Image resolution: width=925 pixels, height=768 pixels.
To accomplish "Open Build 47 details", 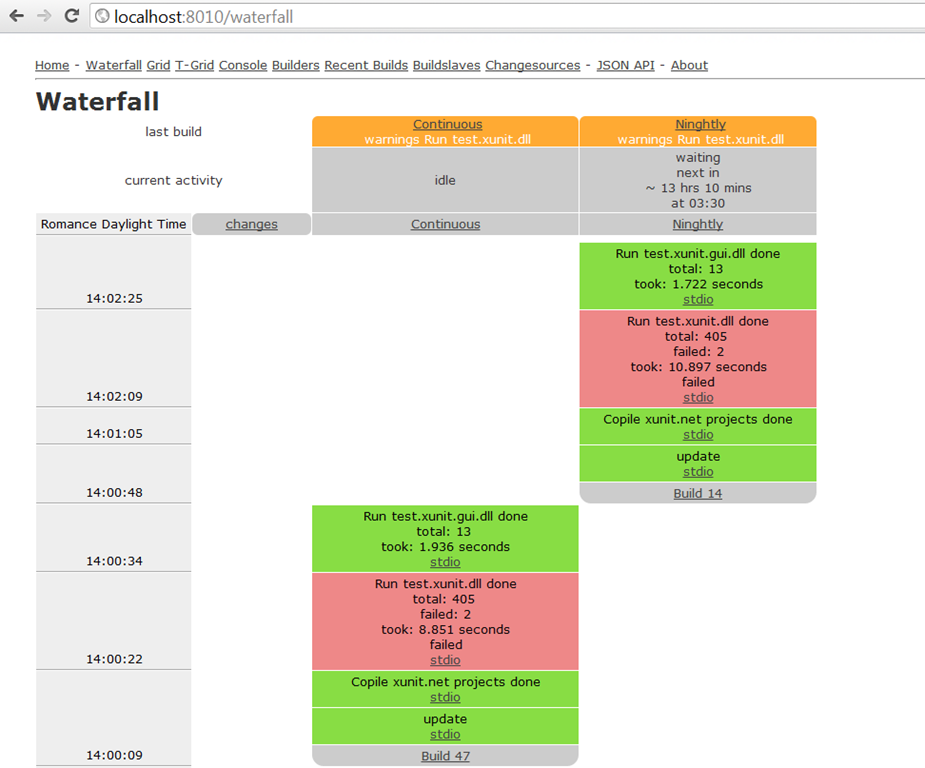I will coord(445,756).
